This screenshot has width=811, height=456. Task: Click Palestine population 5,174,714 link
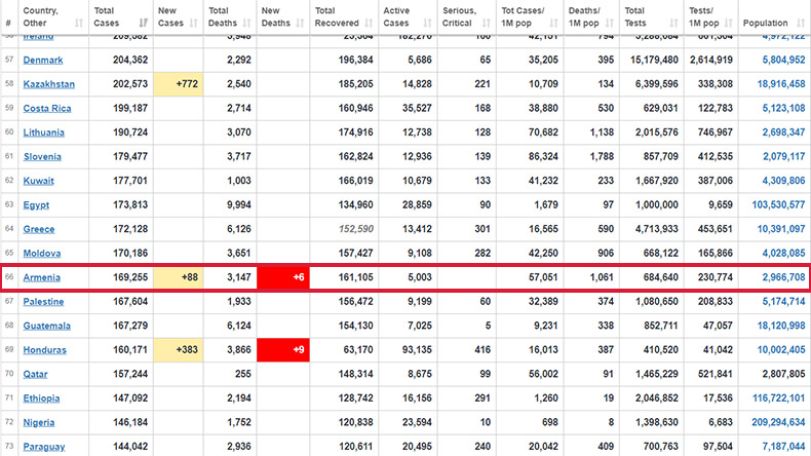tap(784, 301)
